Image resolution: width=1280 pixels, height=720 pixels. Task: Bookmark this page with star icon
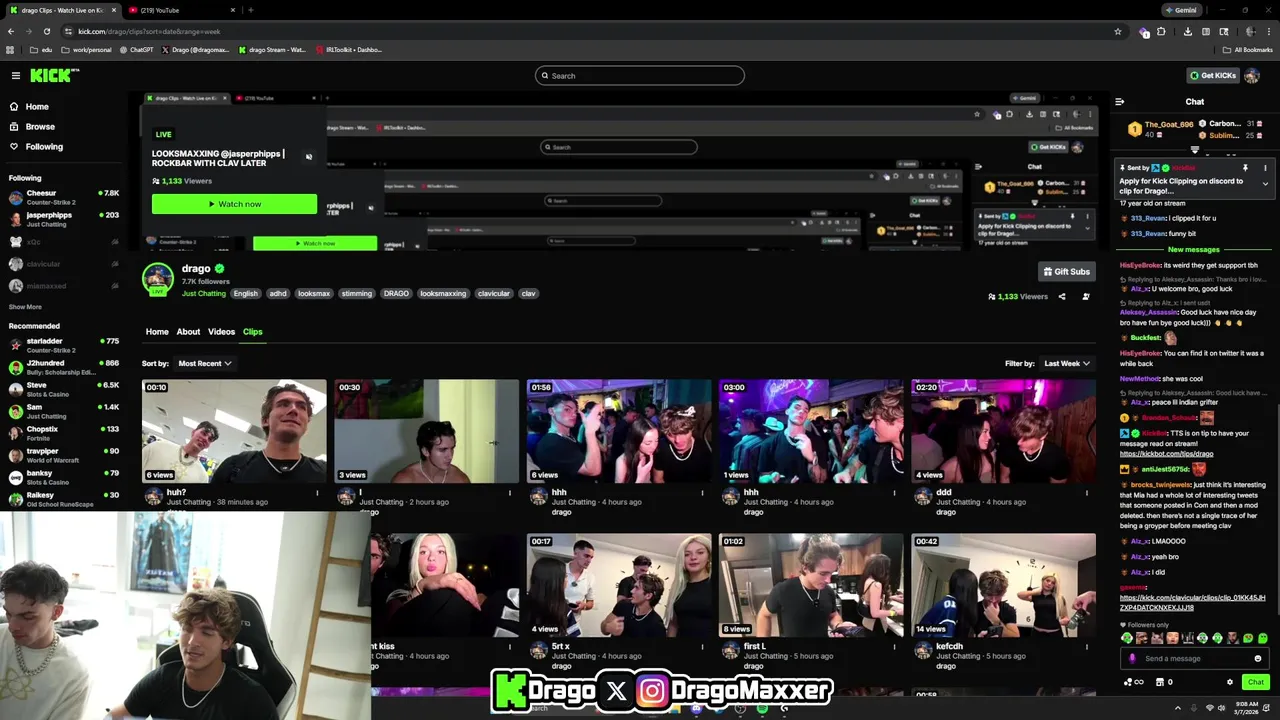coord(1118,31)
